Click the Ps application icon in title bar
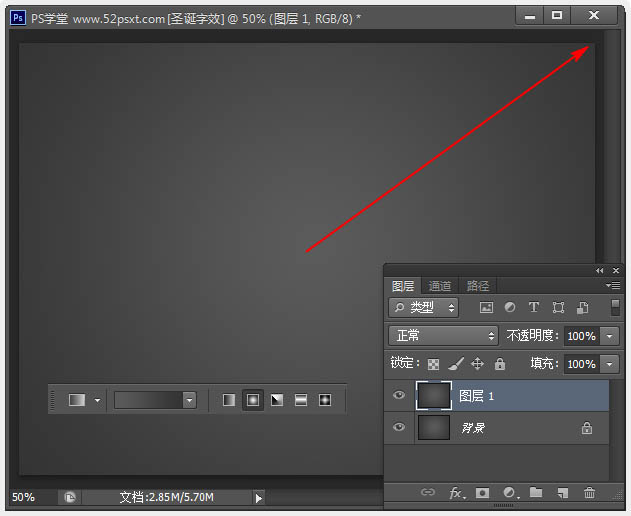 coord(18,18)
